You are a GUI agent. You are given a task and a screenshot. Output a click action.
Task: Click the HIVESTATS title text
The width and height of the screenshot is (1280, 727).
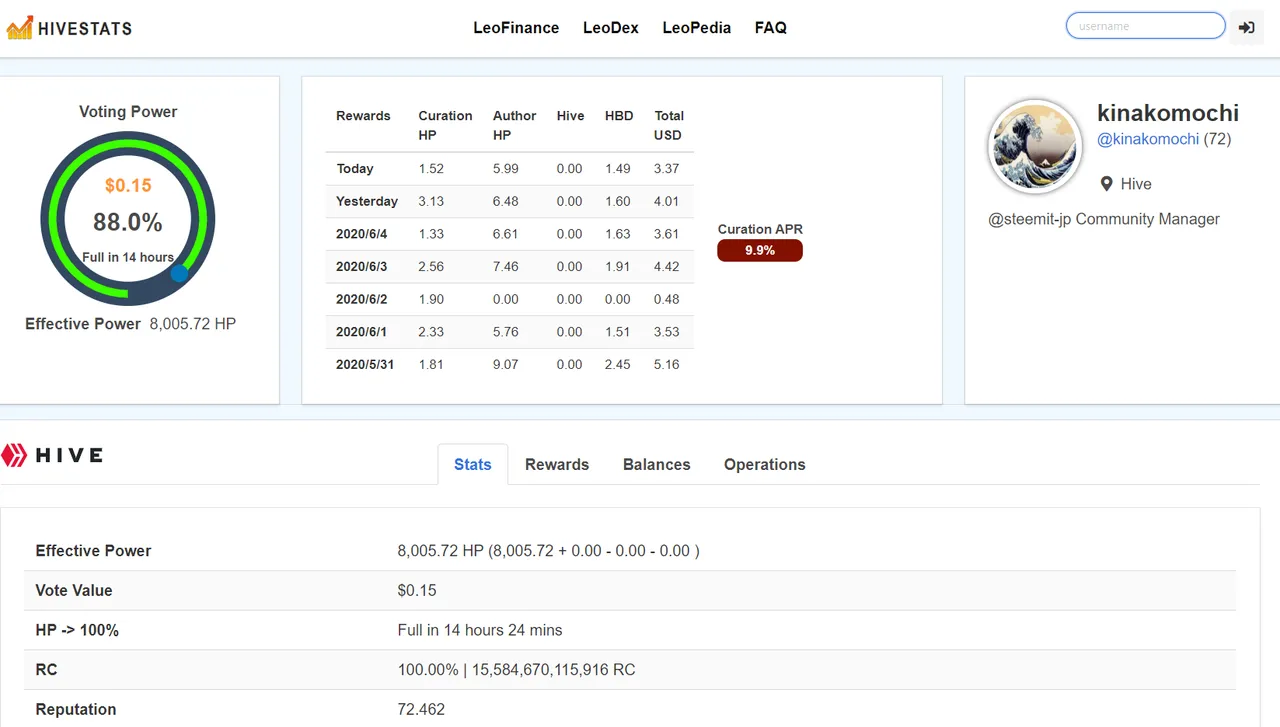[85, 28]
